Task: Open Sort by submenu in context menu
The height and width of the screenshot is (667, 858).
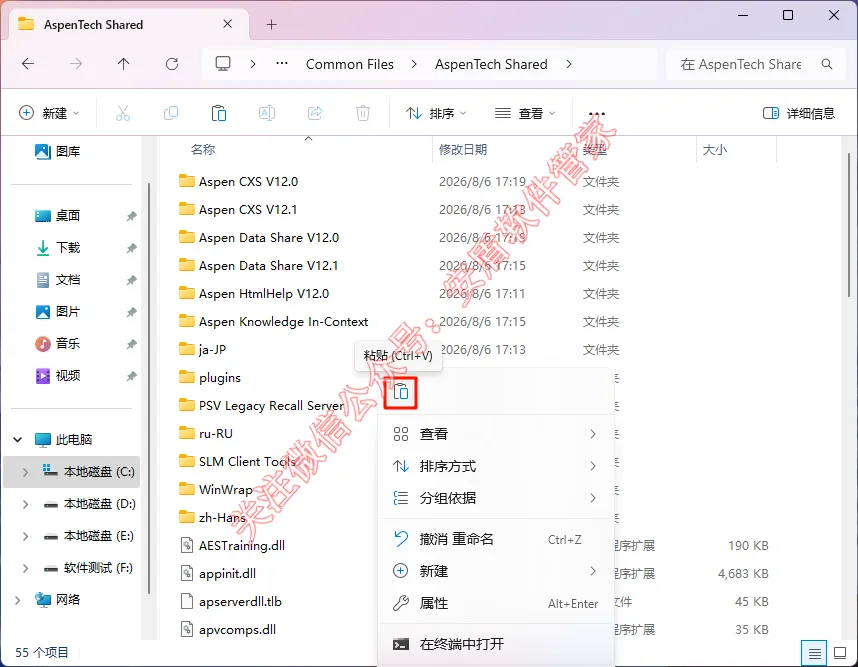Action: (495, 466)
